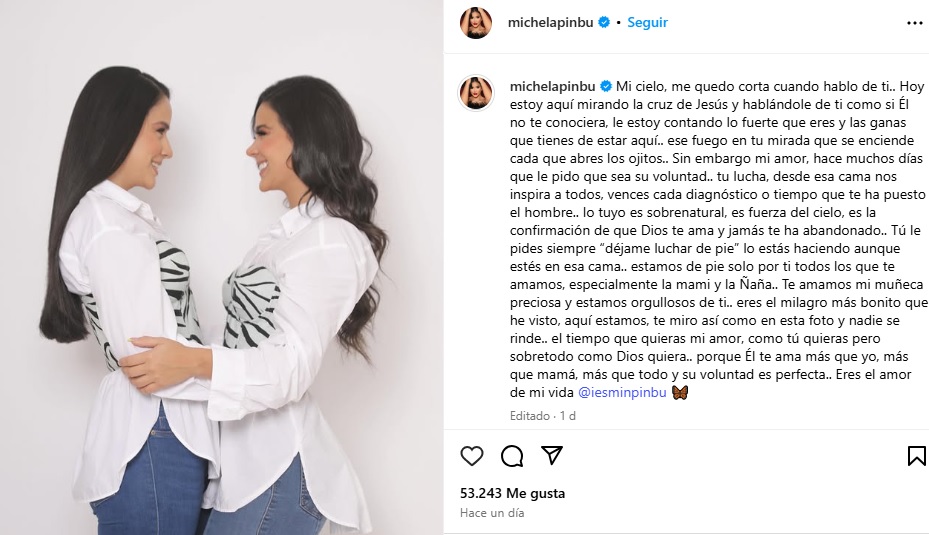929x535 pixels.
Task: Save the post with the bookmark icon
Action: coord(917,456)
